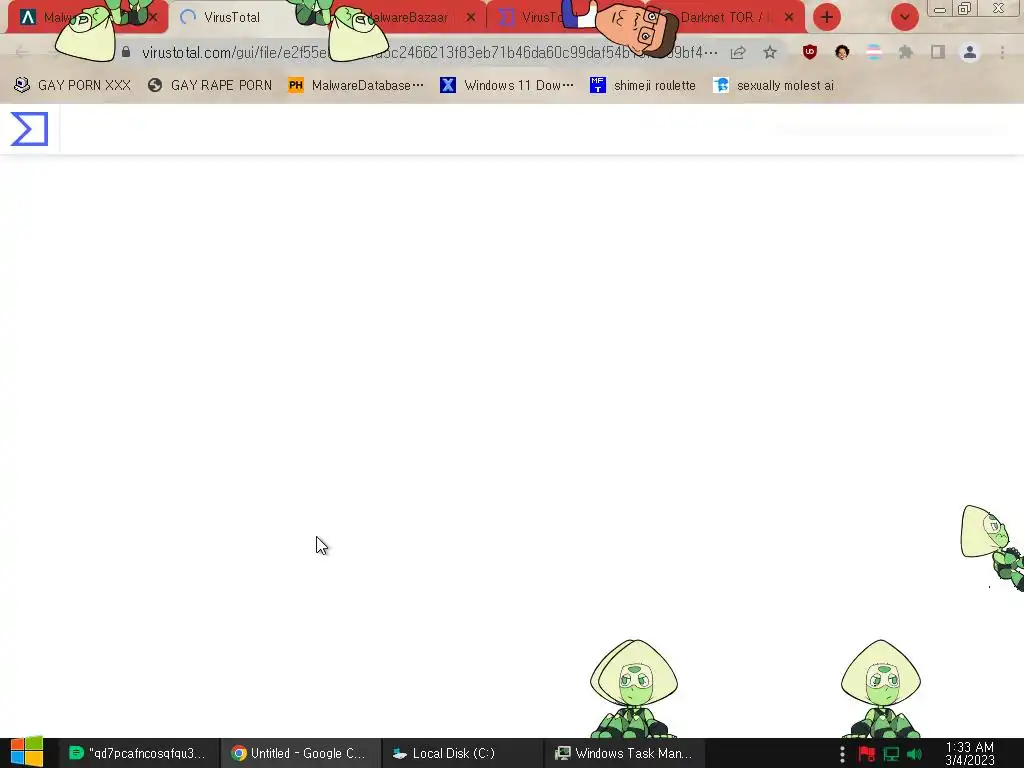Open the uBlock Origin extension

810,52
